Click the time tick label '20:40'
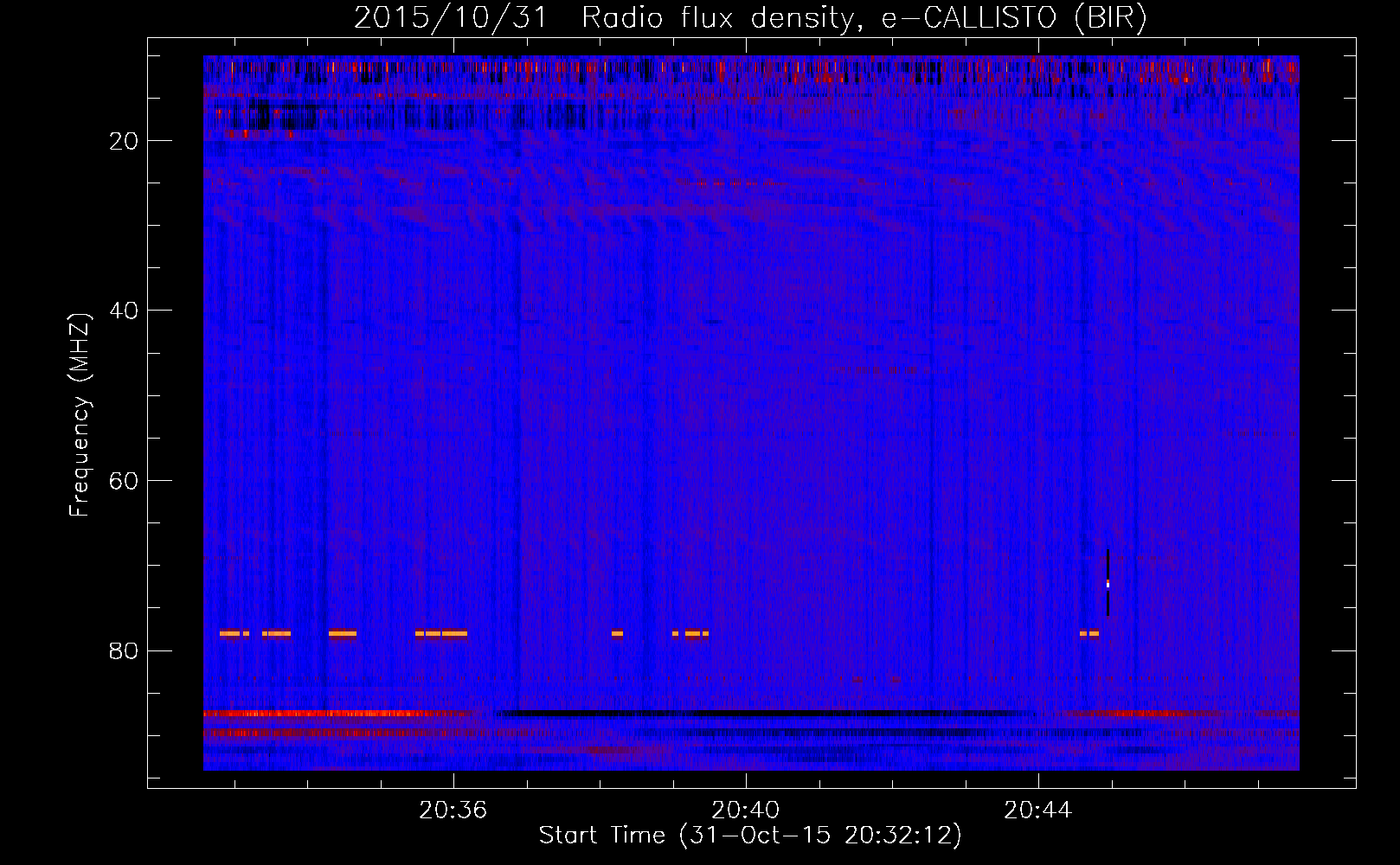The image size is (1400, 865). [x=745, y=811]
